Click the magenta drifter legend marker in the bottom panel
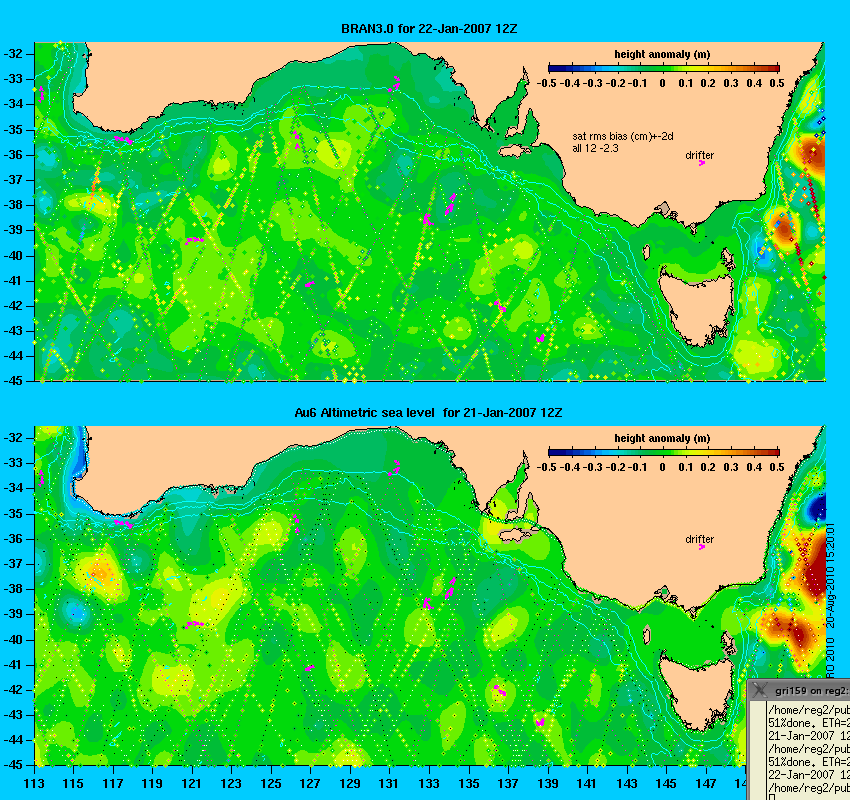 701,547
